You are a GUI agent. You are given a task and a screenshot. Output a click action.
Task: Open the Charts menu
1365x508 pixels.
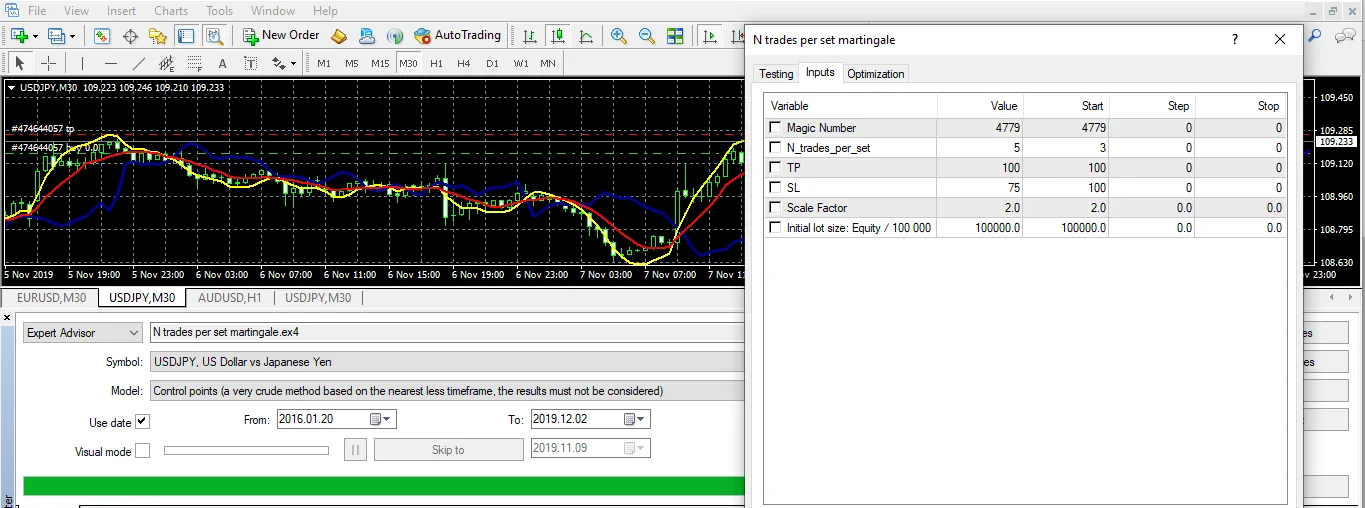tap(173, 11)
